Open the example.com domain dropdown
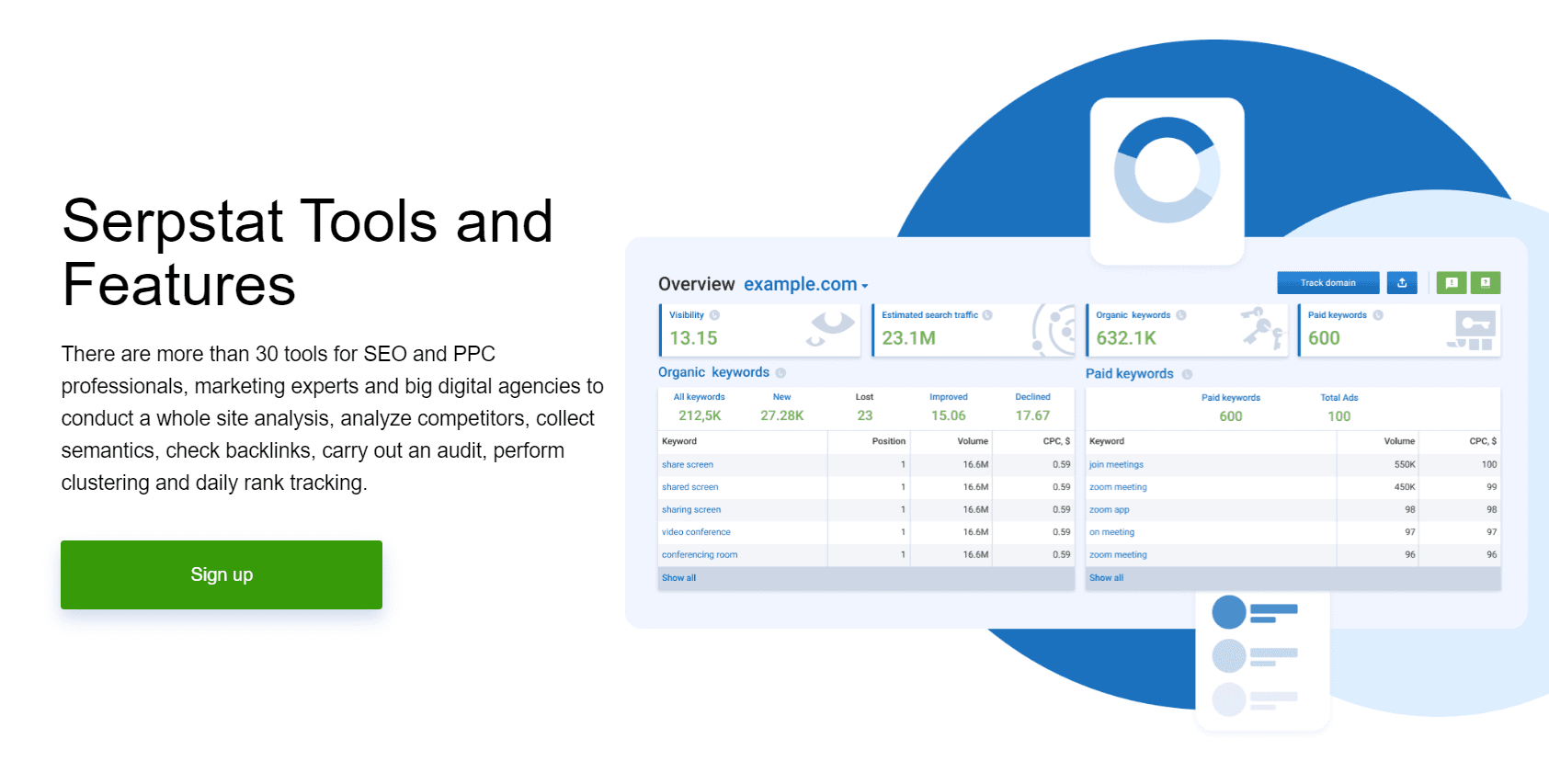 (805, 285)
